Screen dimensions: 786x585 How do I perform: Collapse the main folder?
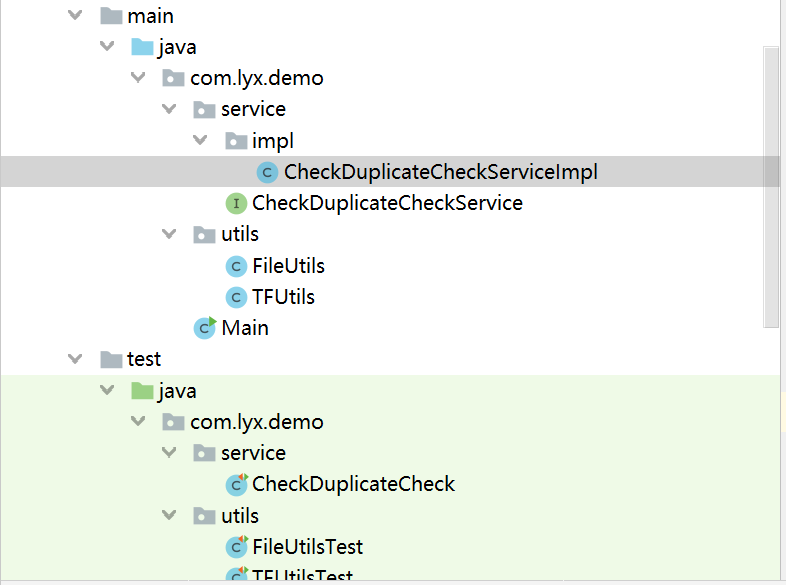[x=76, y=16]
